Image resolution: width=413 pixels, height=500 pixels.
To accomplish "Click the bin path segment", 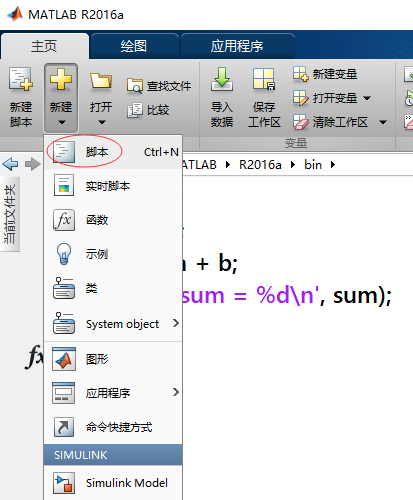I will pos(313,164).
